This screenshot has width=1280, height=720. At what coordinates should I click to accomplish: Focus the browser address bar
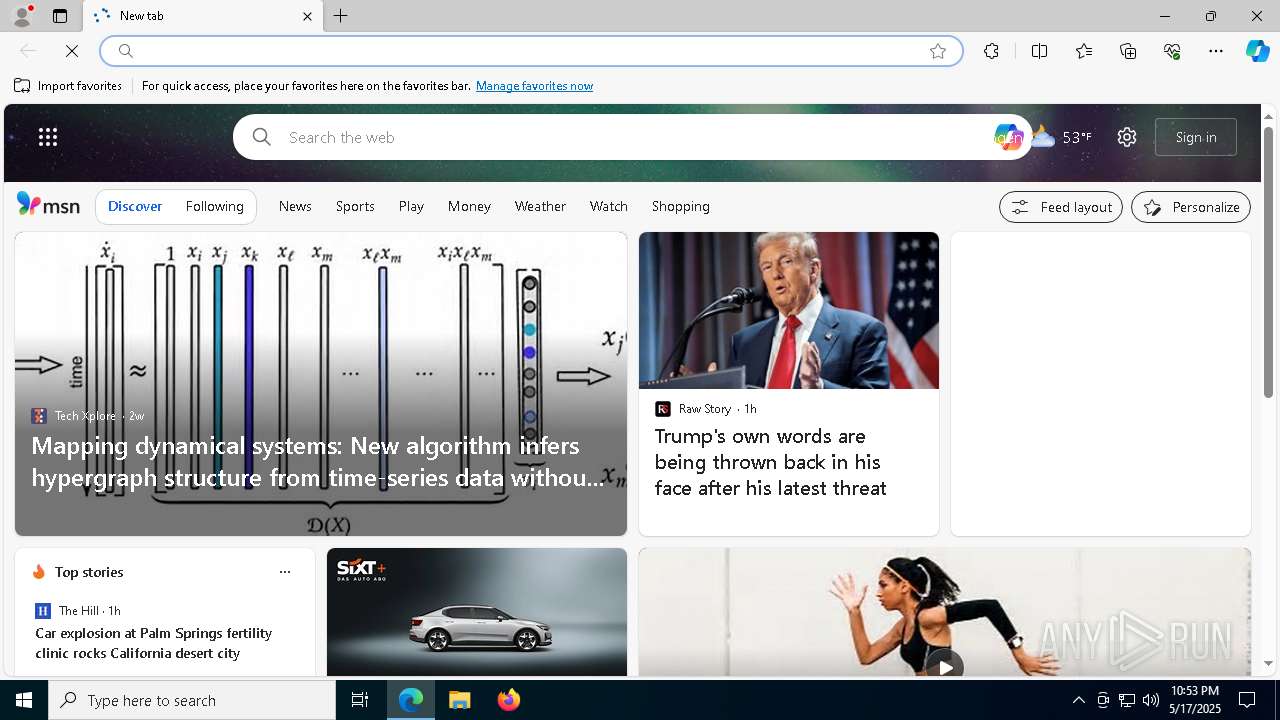click(x=530, y=51)
